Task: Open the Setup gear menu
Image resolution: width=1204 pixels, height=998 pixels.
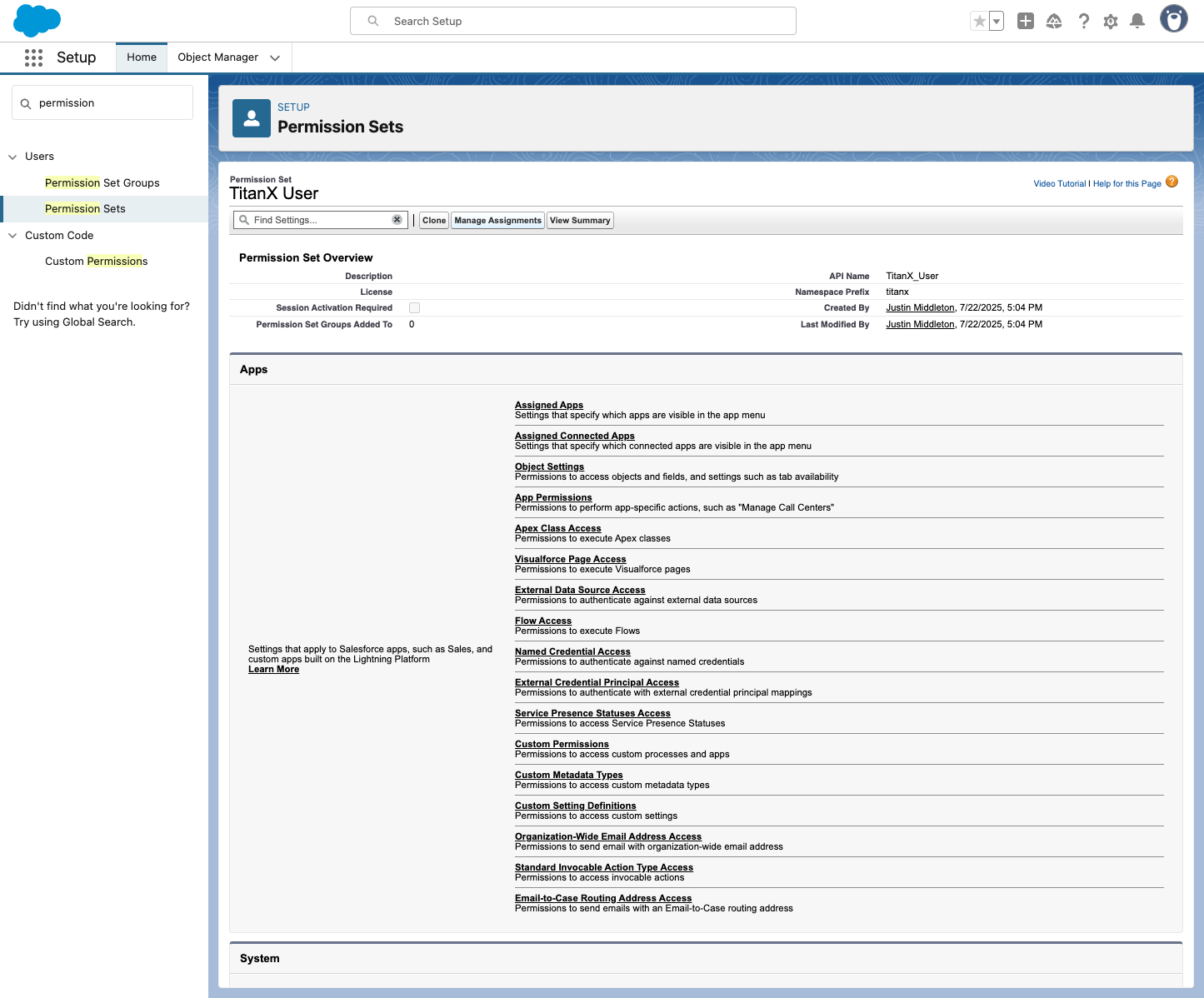Action: click(1111, 22)
